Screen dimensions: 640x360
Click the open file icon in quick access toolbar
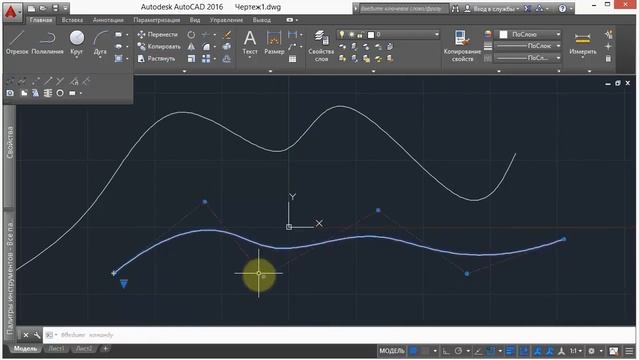43,8
